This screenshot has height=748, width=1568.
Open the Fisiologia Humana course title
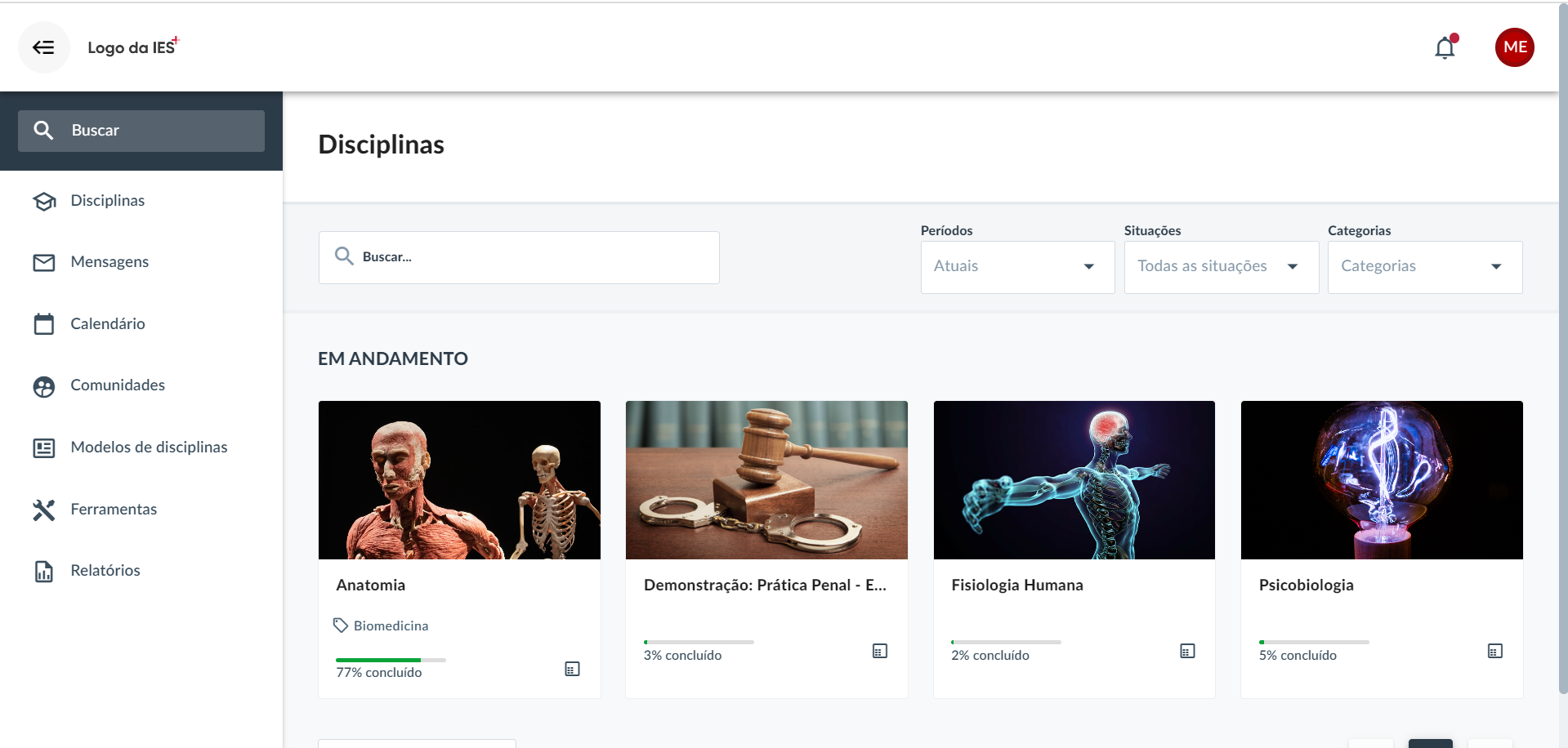1016,585
